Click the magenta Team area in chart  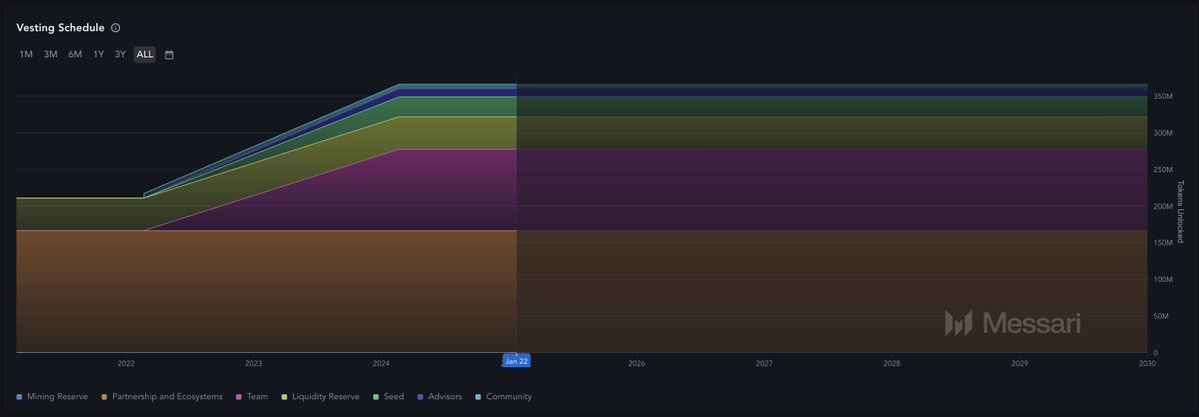(400, 190)
